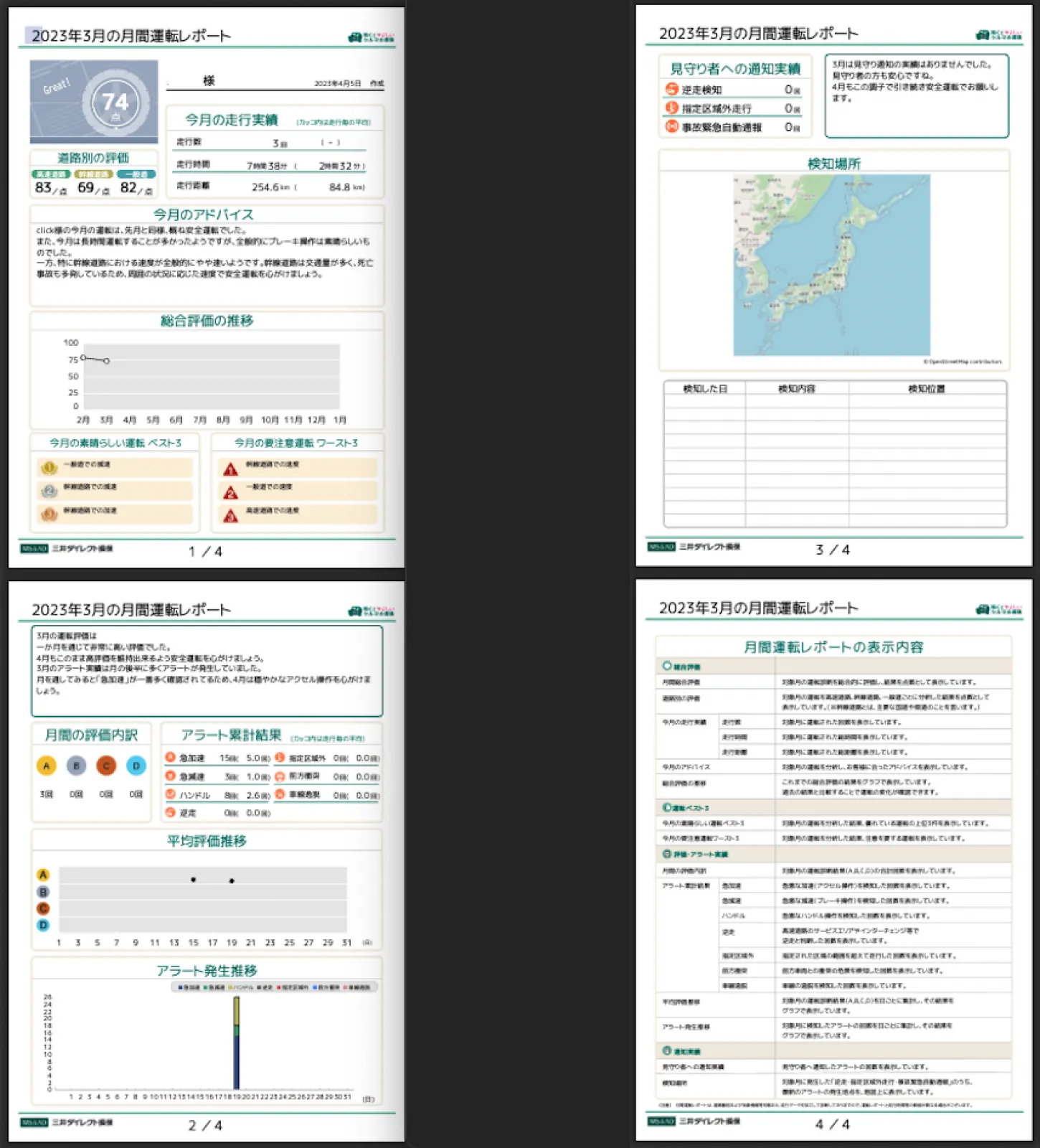This screenshot has width=1040, height=1148.
Task: Click the 一般道 teal score tag
Action: tap(136, 174)
